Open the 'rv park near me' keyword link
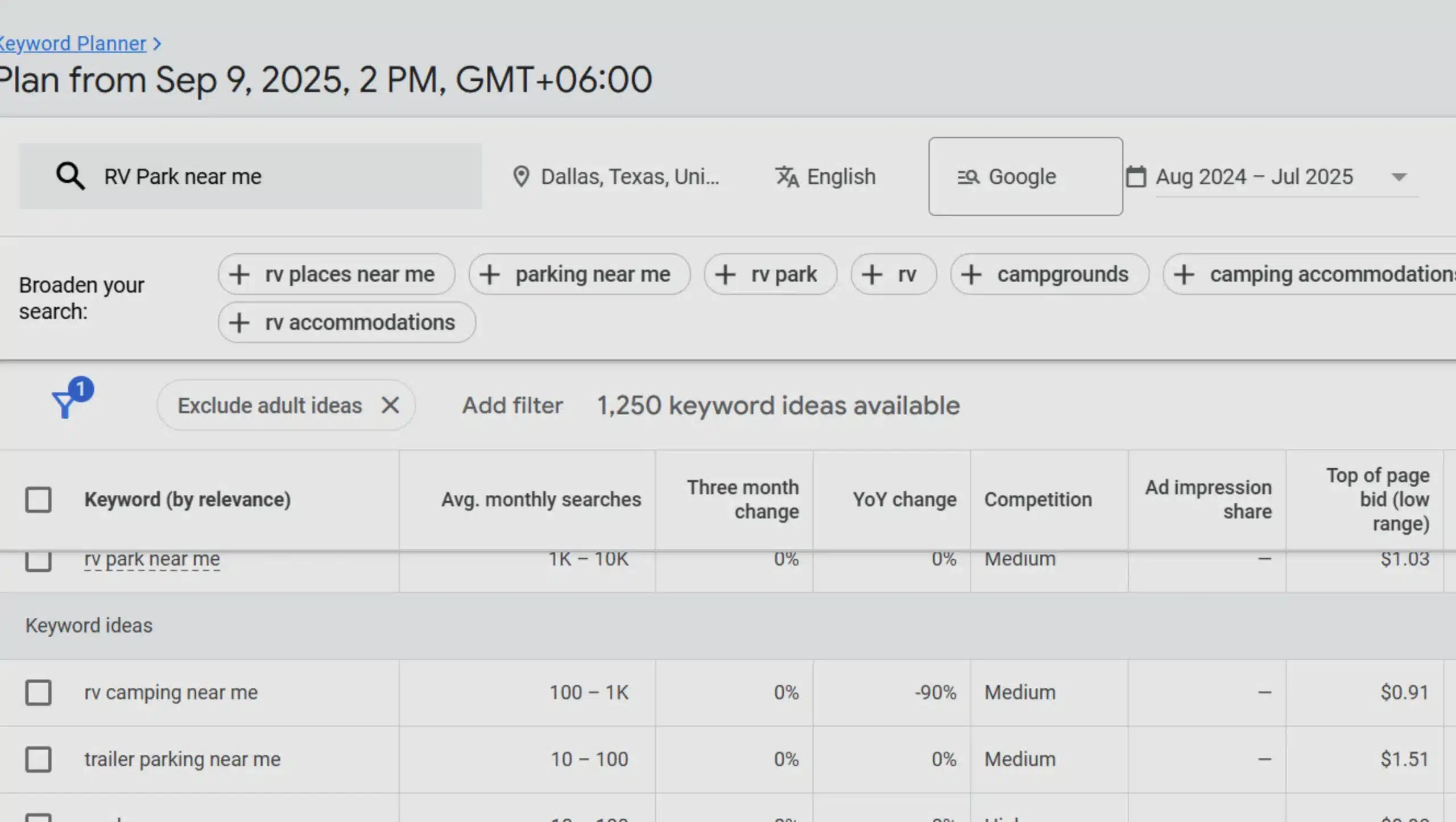1456x822 pixels. [x=151, y=559]
